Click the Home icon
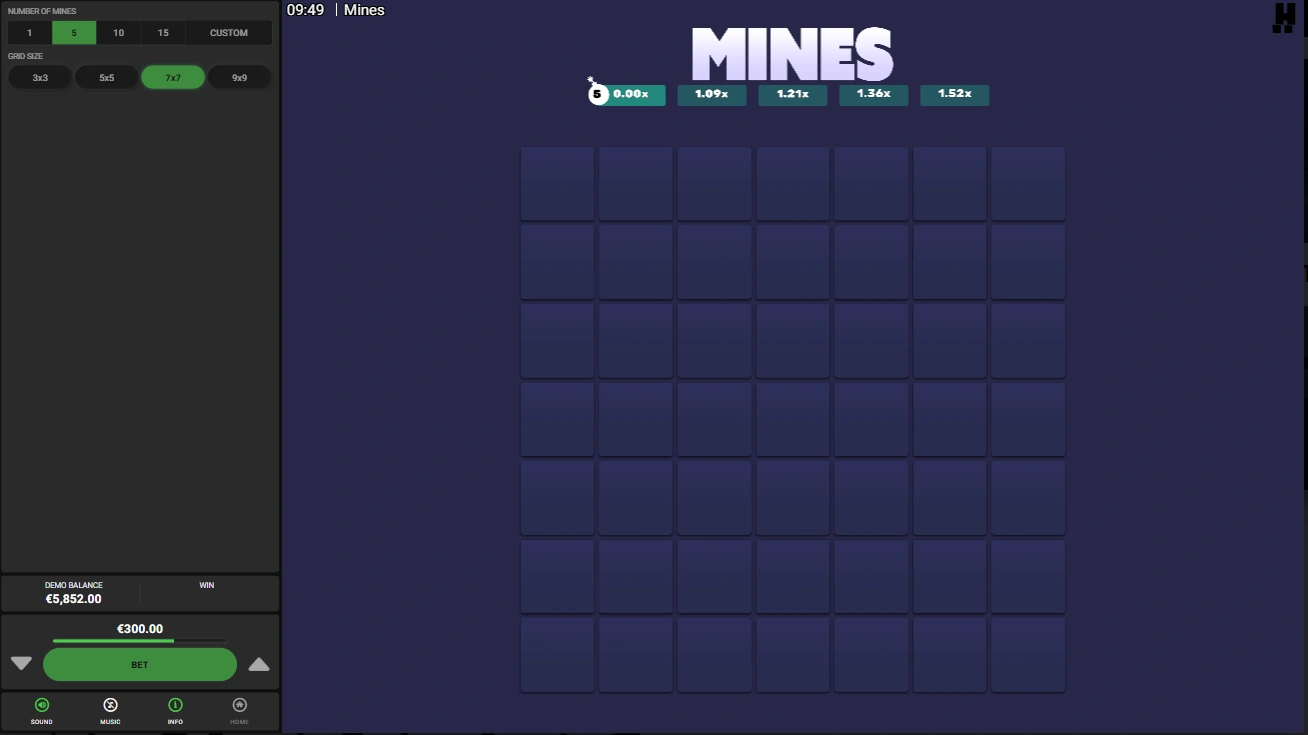 239,706
